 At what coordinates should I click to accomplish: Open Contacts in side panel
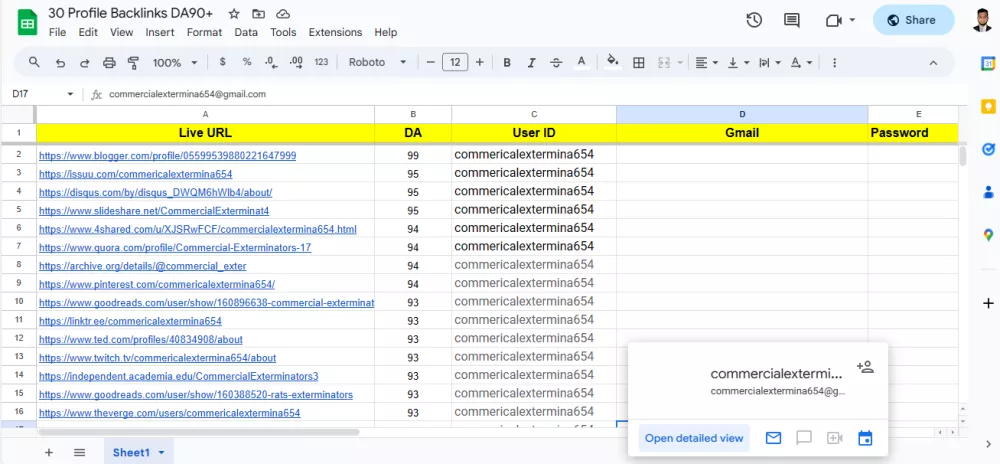tap(988, 192)
